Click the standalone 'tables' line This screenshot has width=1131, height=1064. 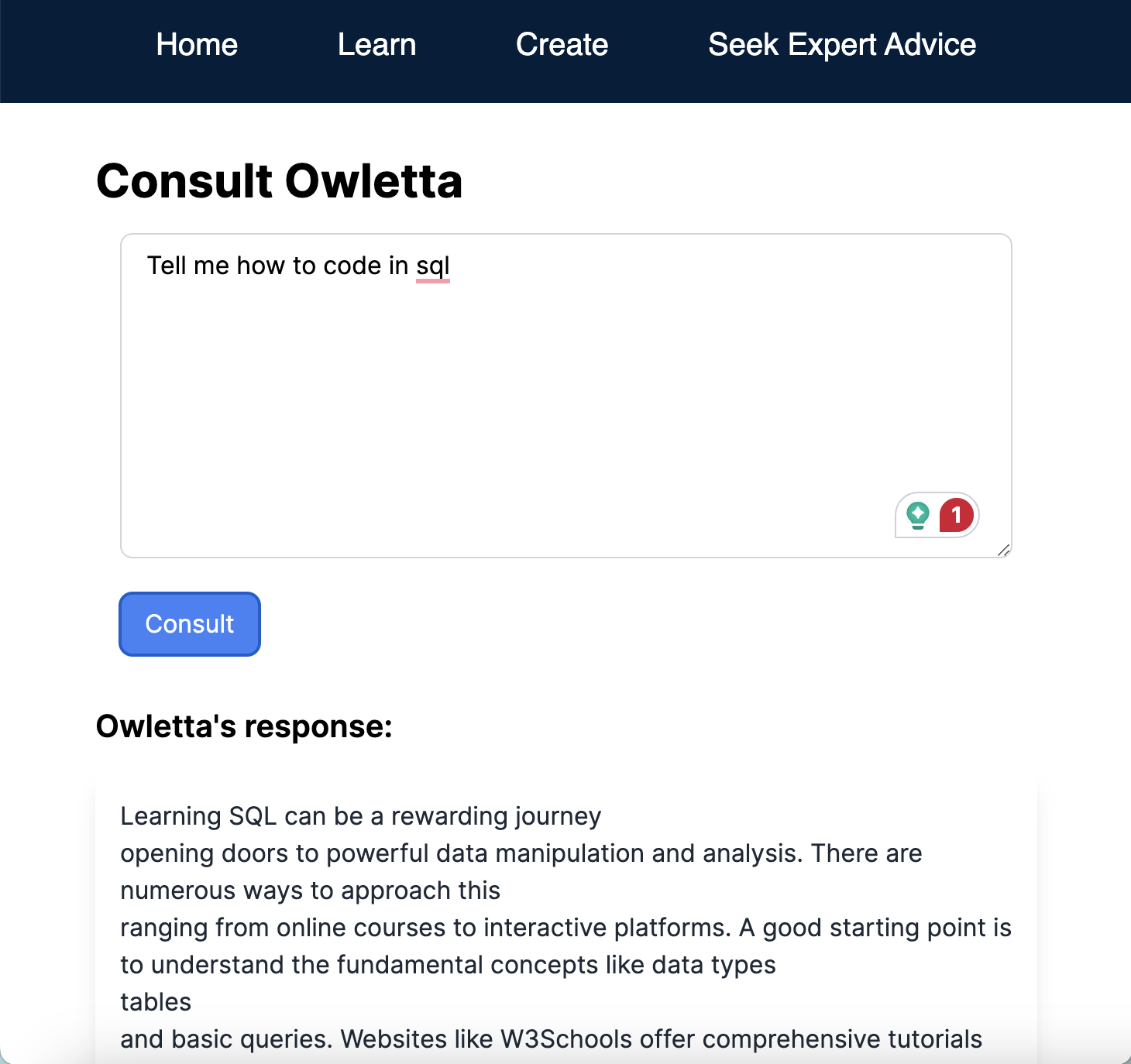156,1002
